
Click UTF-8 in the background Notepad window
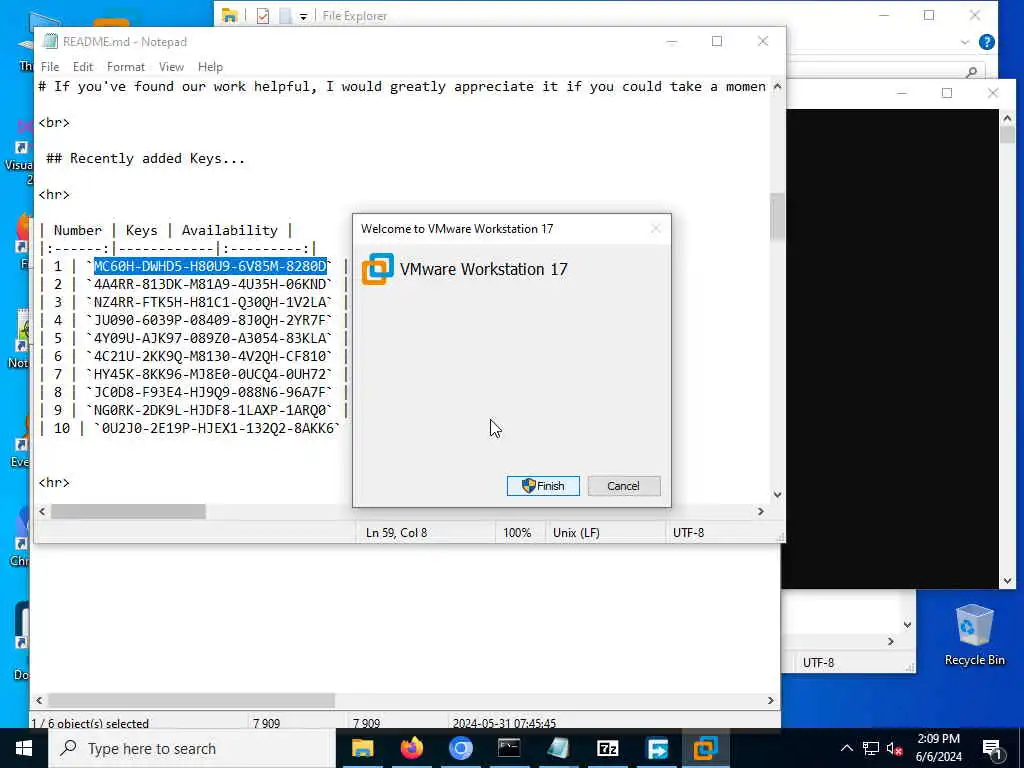pyautogui.click(x=818, y=663)
